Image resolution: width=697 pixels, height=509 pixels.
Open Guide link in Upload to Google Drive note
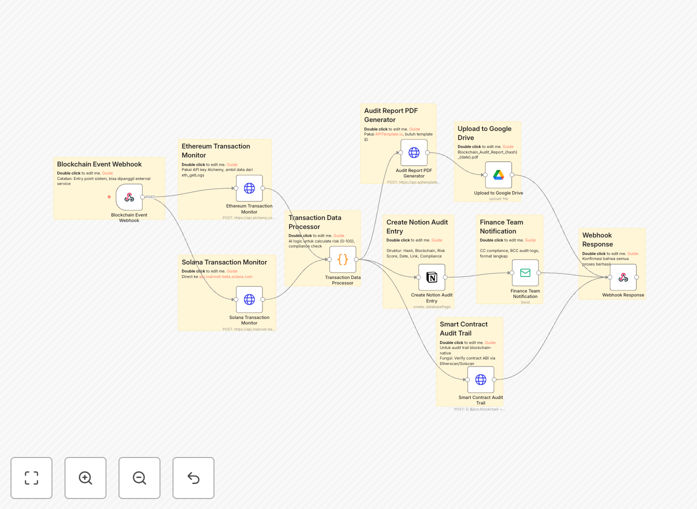(x=508, y=147)
